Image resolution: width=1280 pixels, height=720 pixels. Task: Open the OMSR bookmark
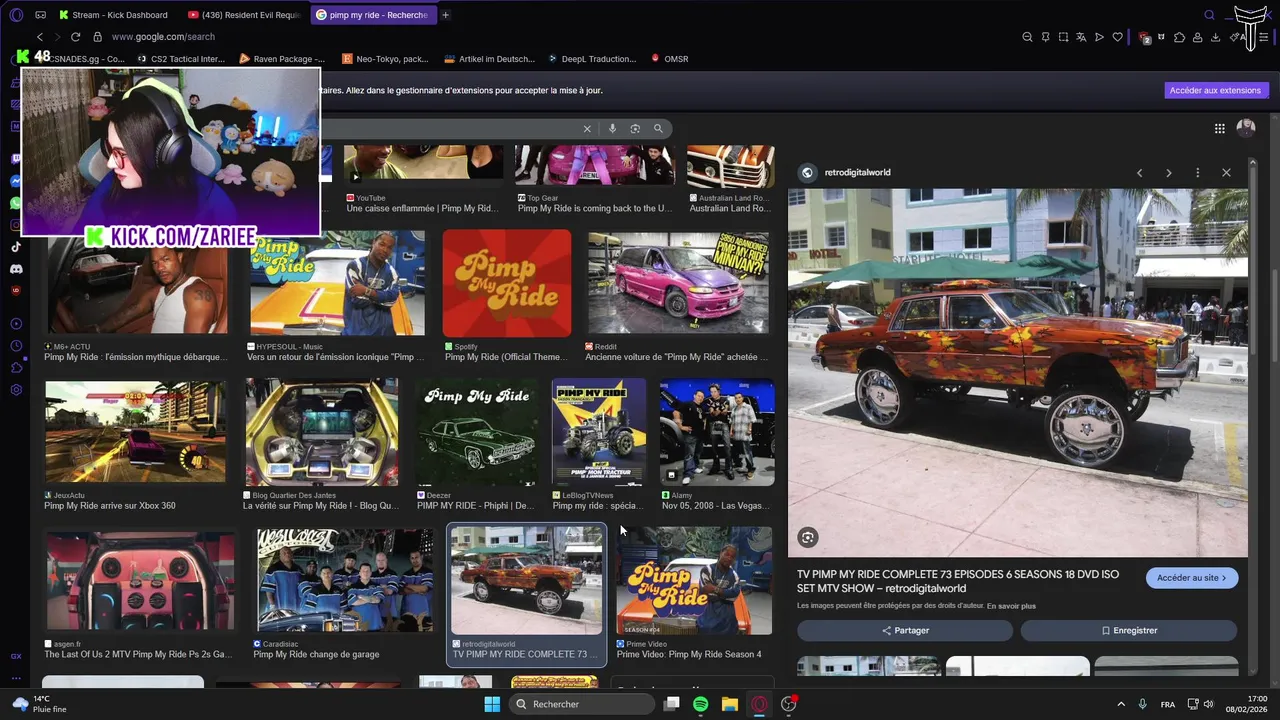[670, 59]
